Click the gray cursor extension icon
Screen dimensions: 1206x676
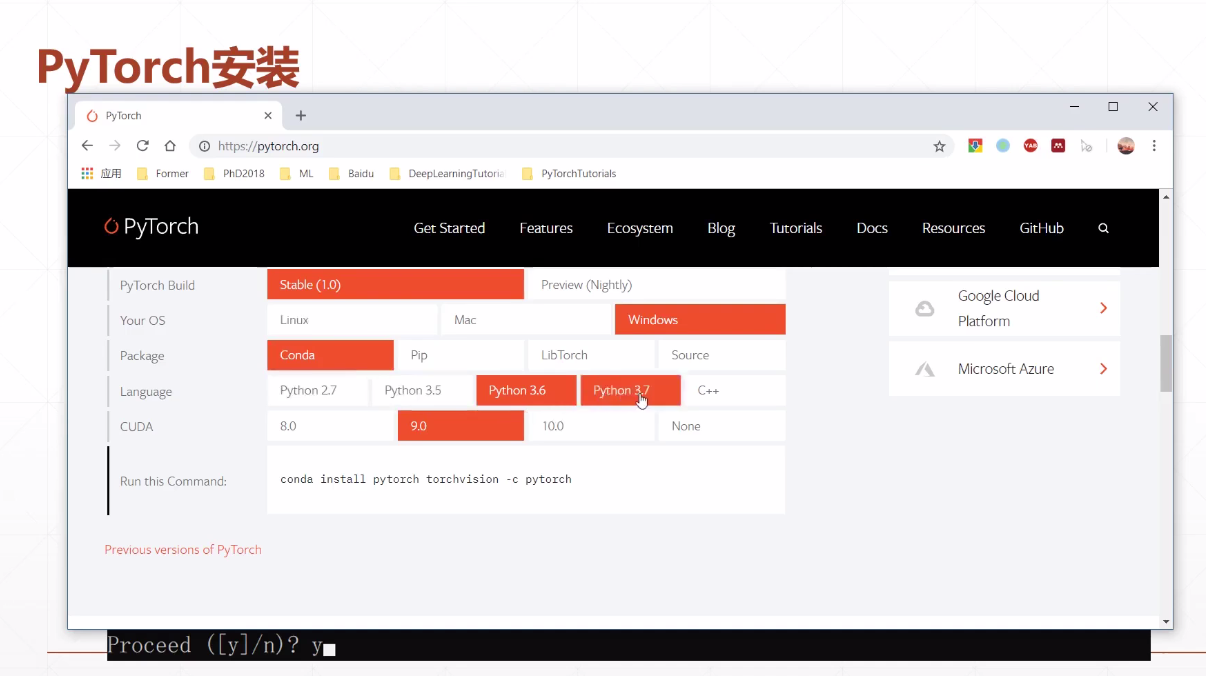pyautogui.click(x=1086, y=146)
